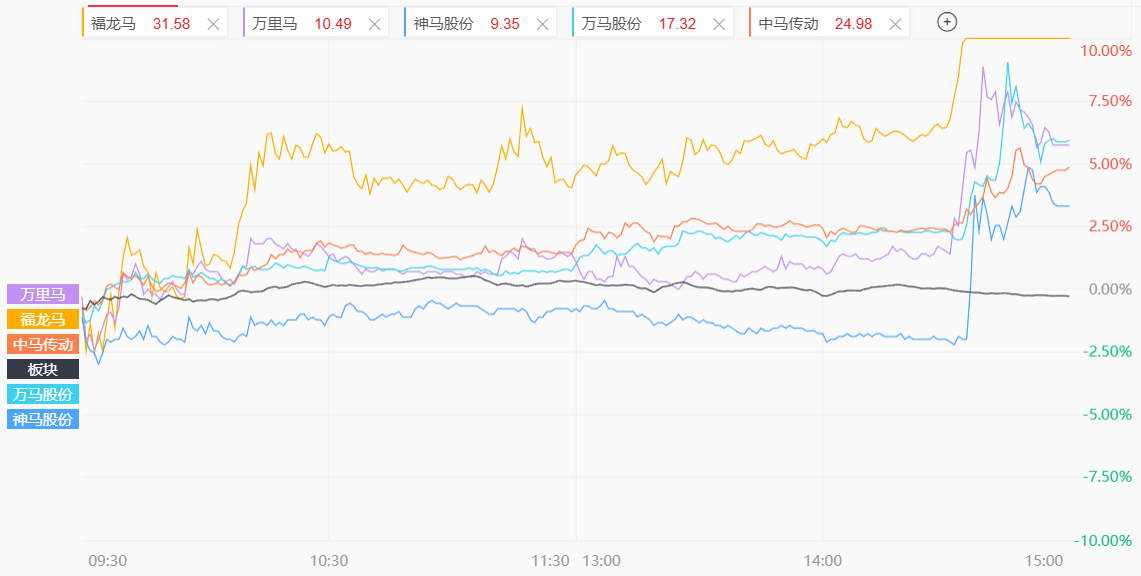
Task: Click the 14:00 time axis label
Action: [x=822, y=561]
